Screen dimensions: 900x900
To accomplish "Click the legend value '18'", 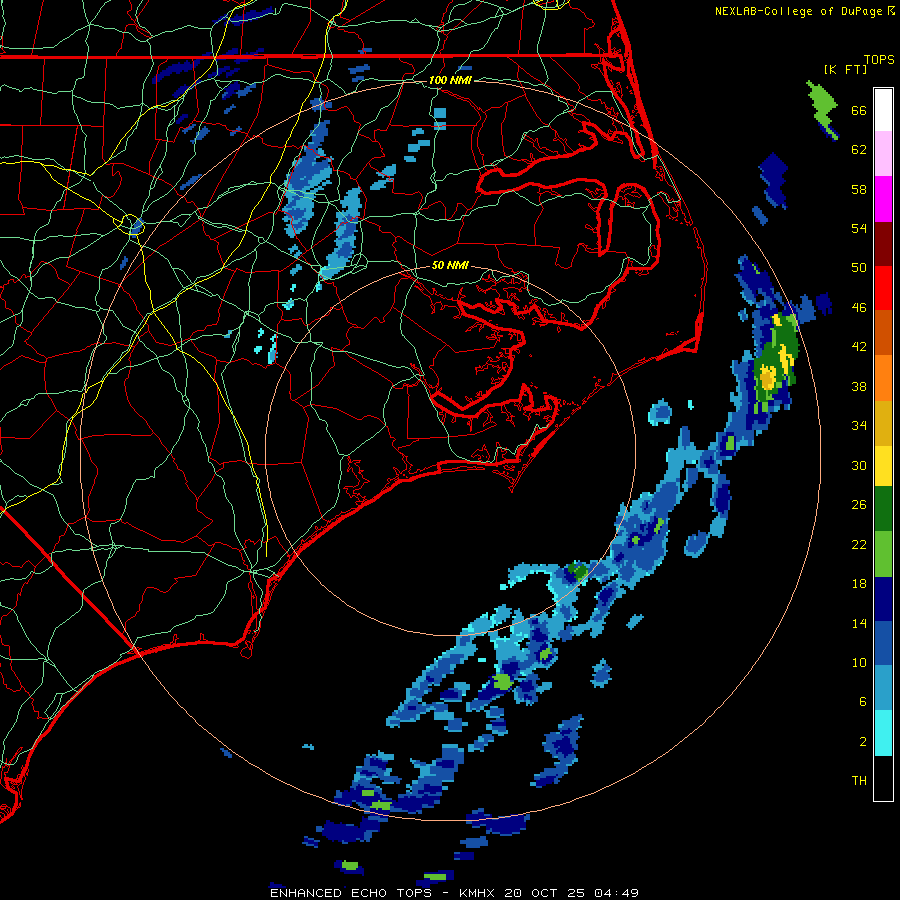I will (859, 584).
